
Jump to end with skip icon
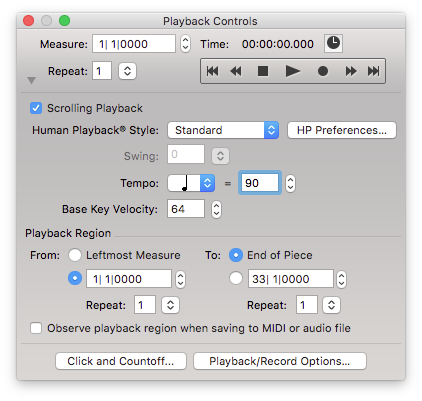[x=373, y=71]
